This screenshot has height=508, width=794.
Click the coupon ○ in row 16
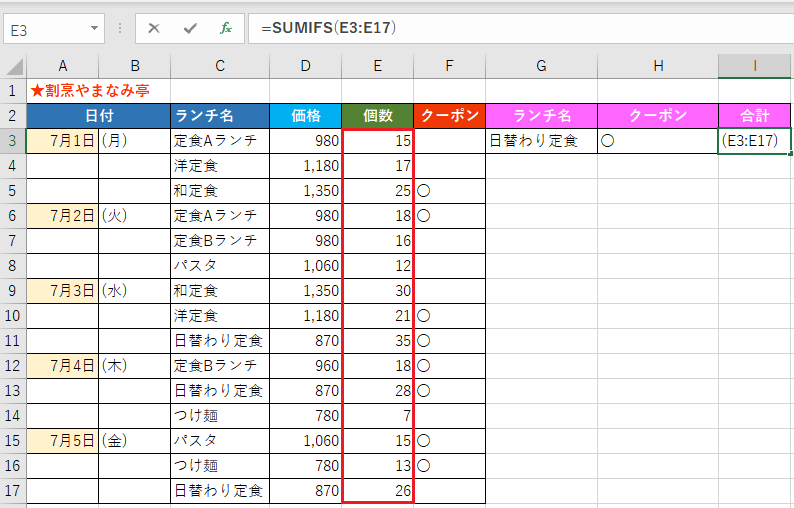point(449,465)
